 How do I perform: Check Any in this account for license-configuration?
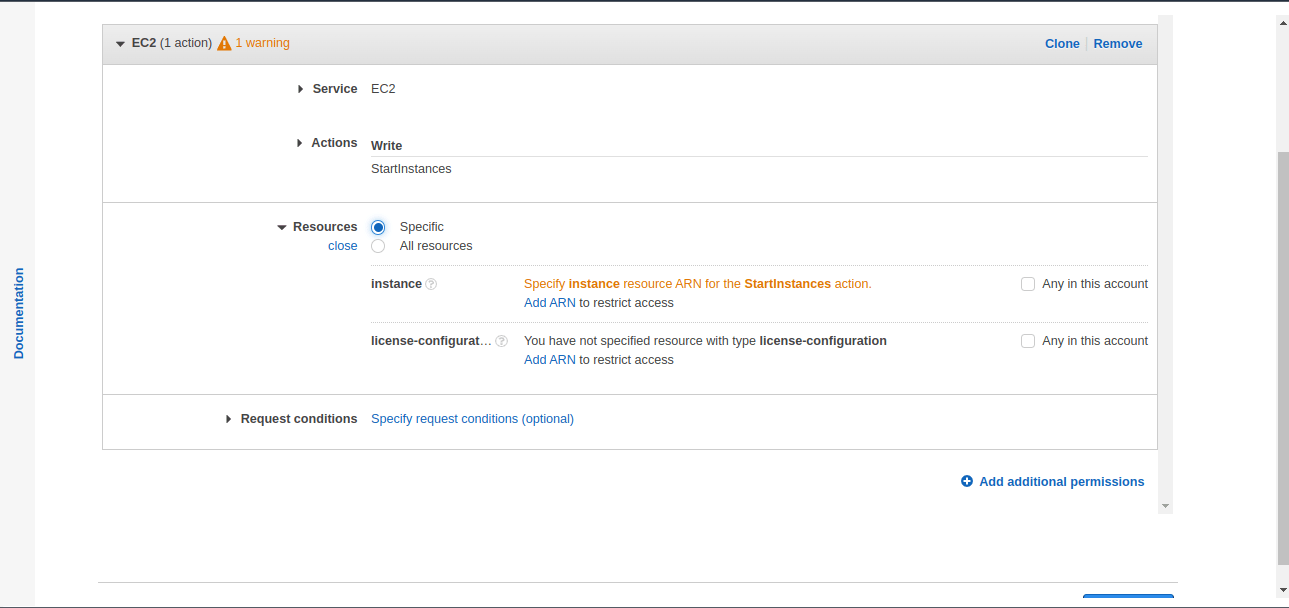[x=1028, y=341]
